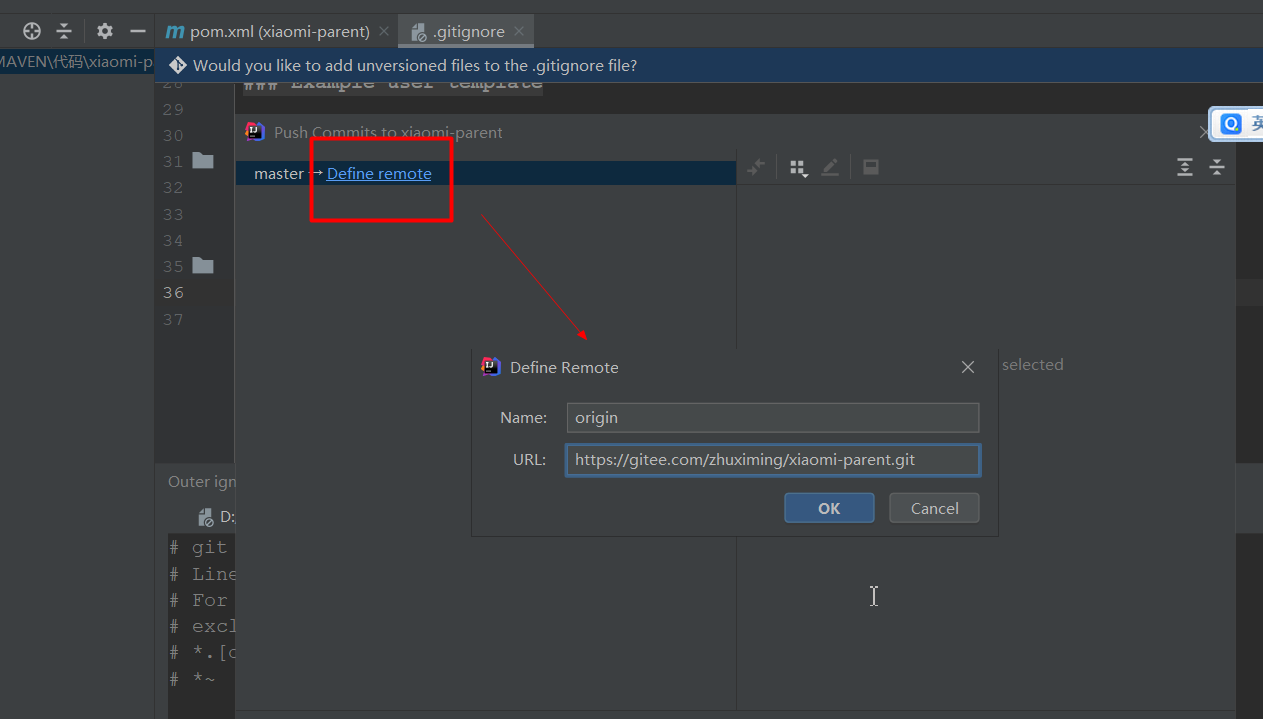The image size is (1263, 719).
Task: Click the edit pencil icon in push toolbar
Action: [830, 168]
